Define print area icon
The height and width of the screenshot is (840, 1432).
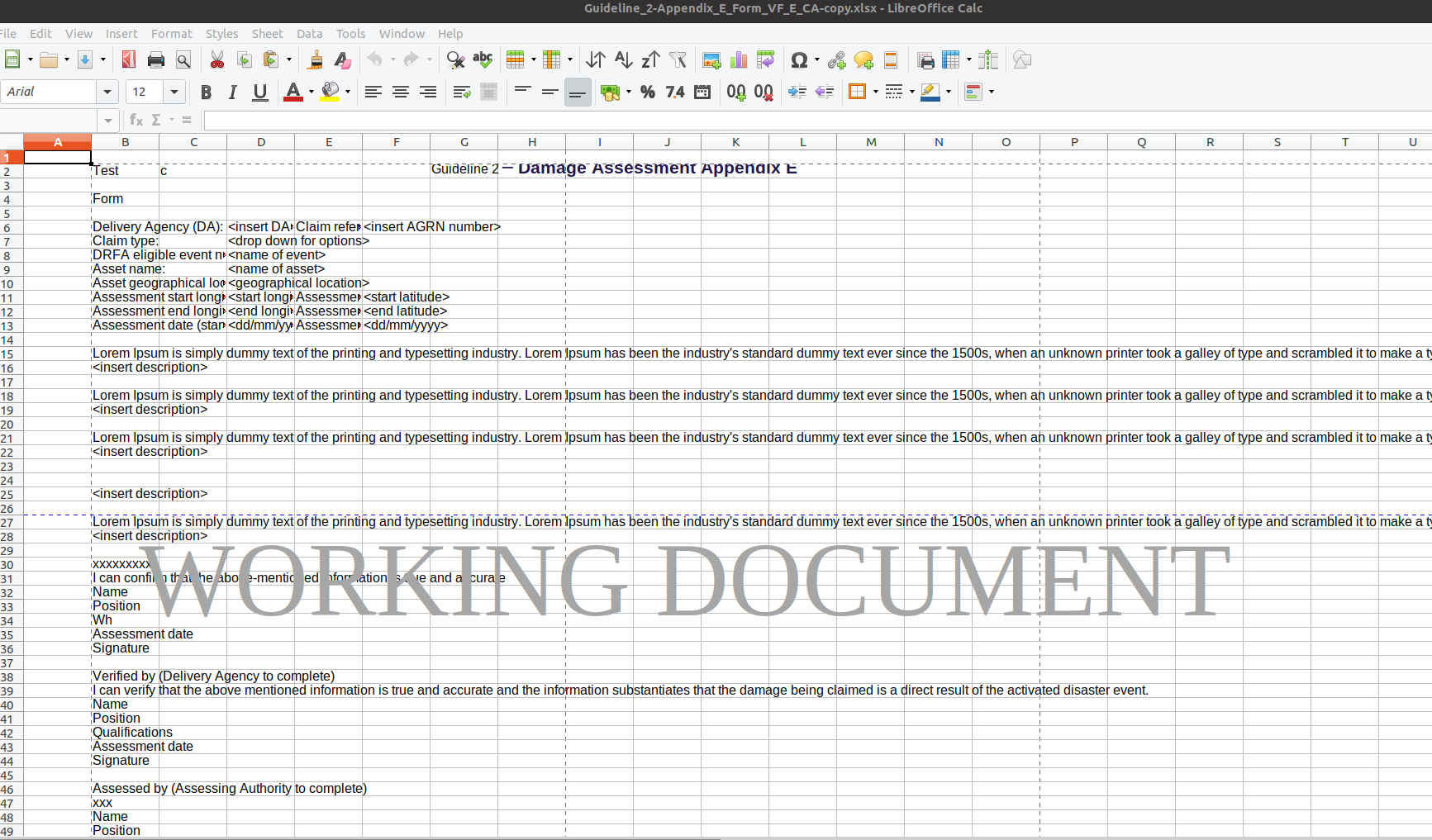click(x=925, y=59)
